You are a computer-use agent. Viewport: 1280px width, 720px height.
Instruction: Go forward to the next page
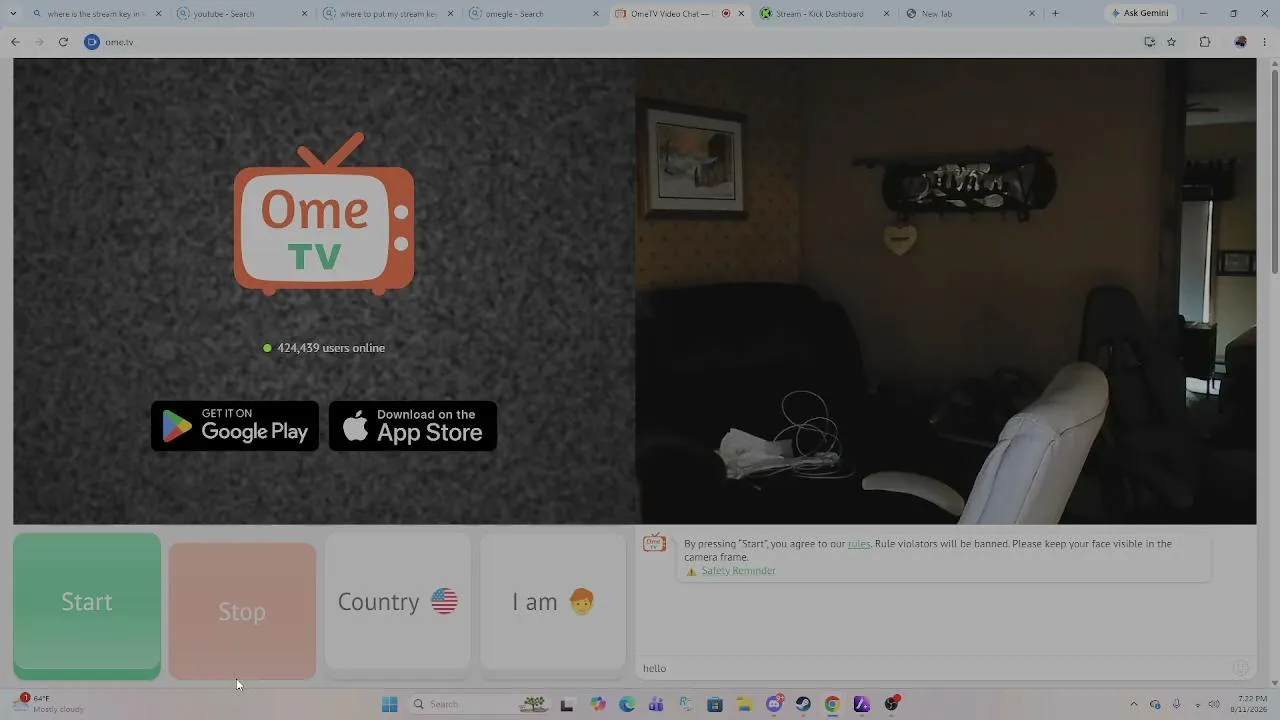39,42
